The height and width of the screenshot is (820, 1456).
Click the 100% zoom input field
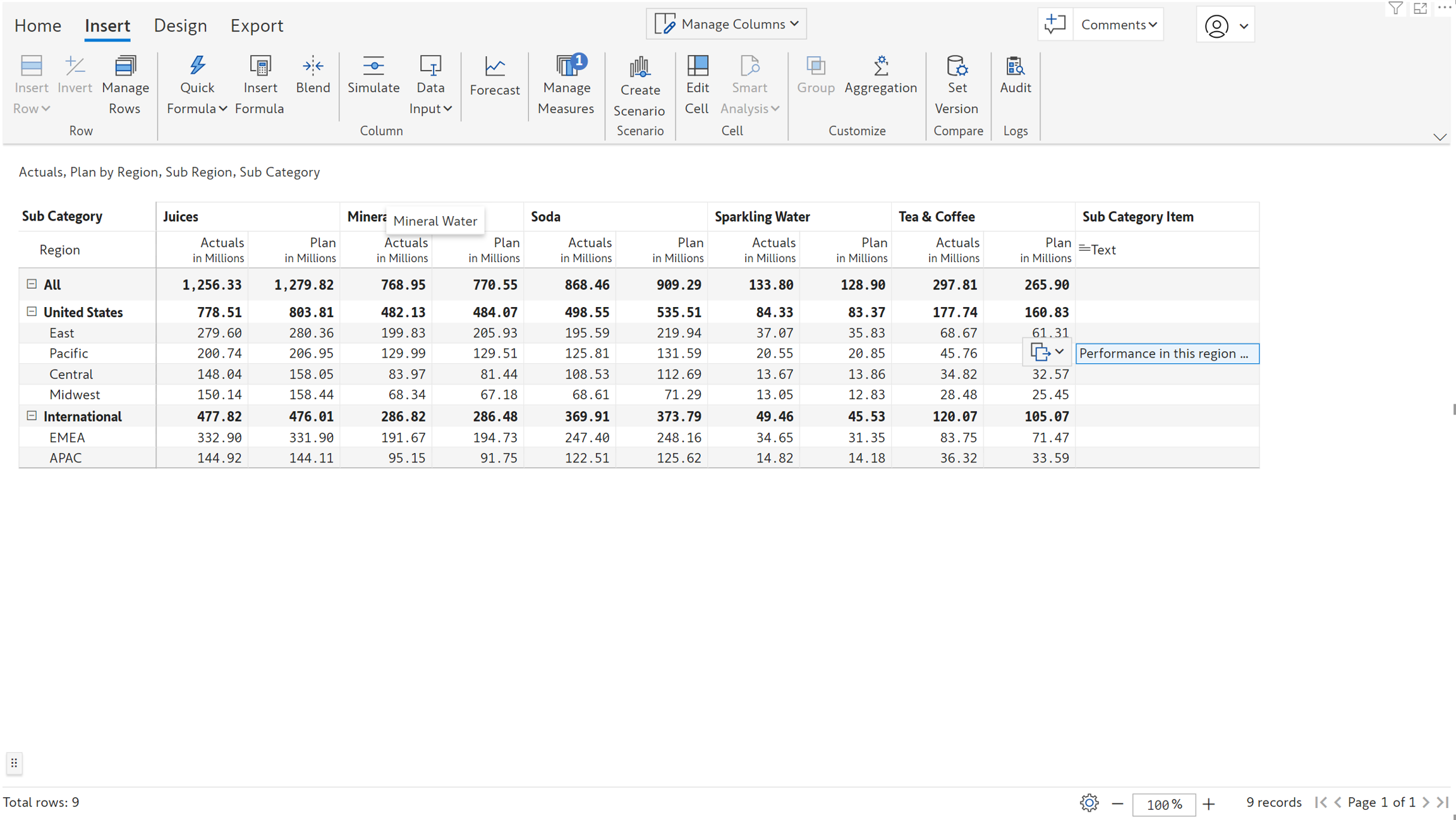(x=1163, y=804)
